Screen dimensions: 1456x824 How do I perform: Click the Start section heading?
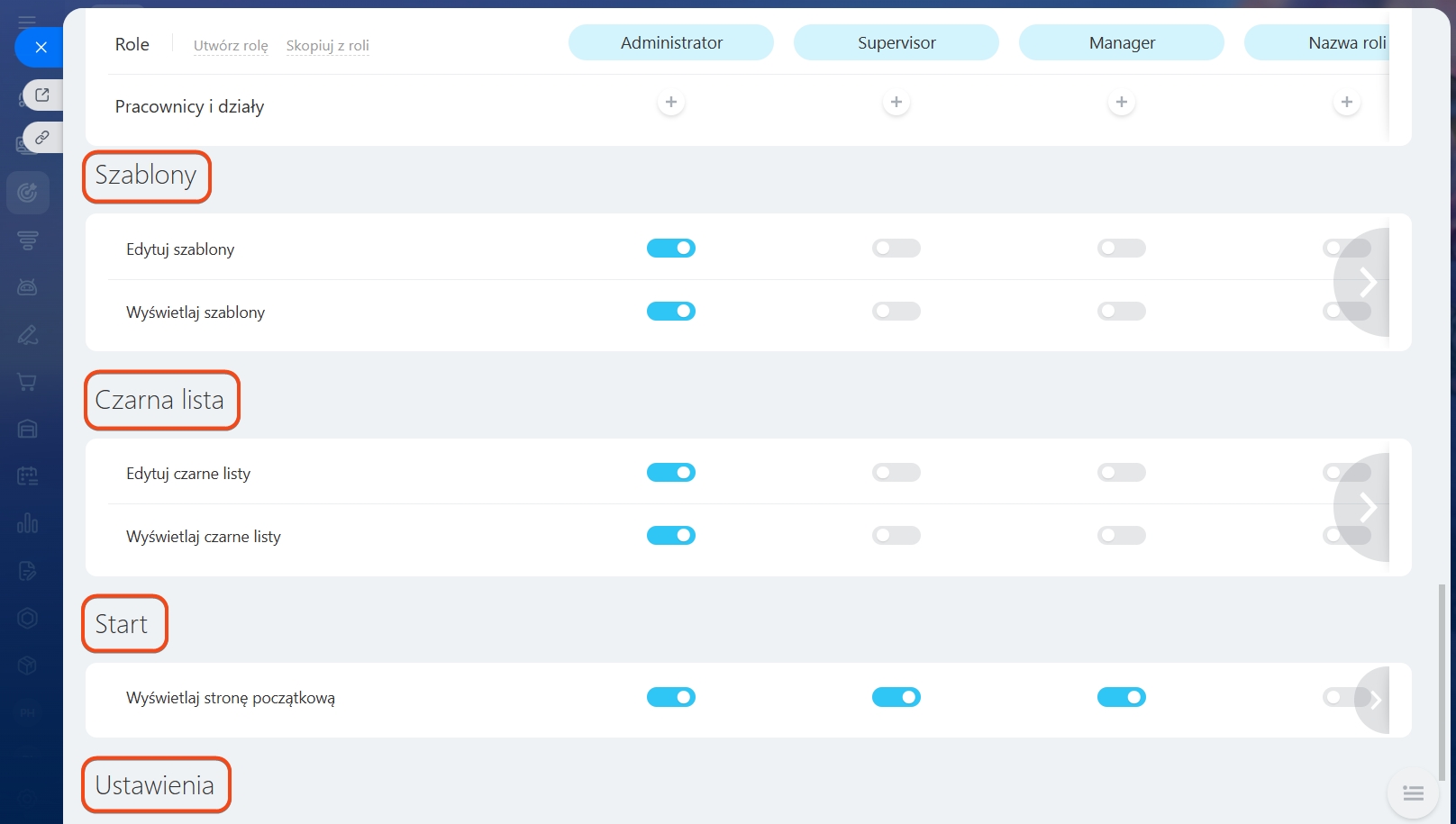click(122, 624)
